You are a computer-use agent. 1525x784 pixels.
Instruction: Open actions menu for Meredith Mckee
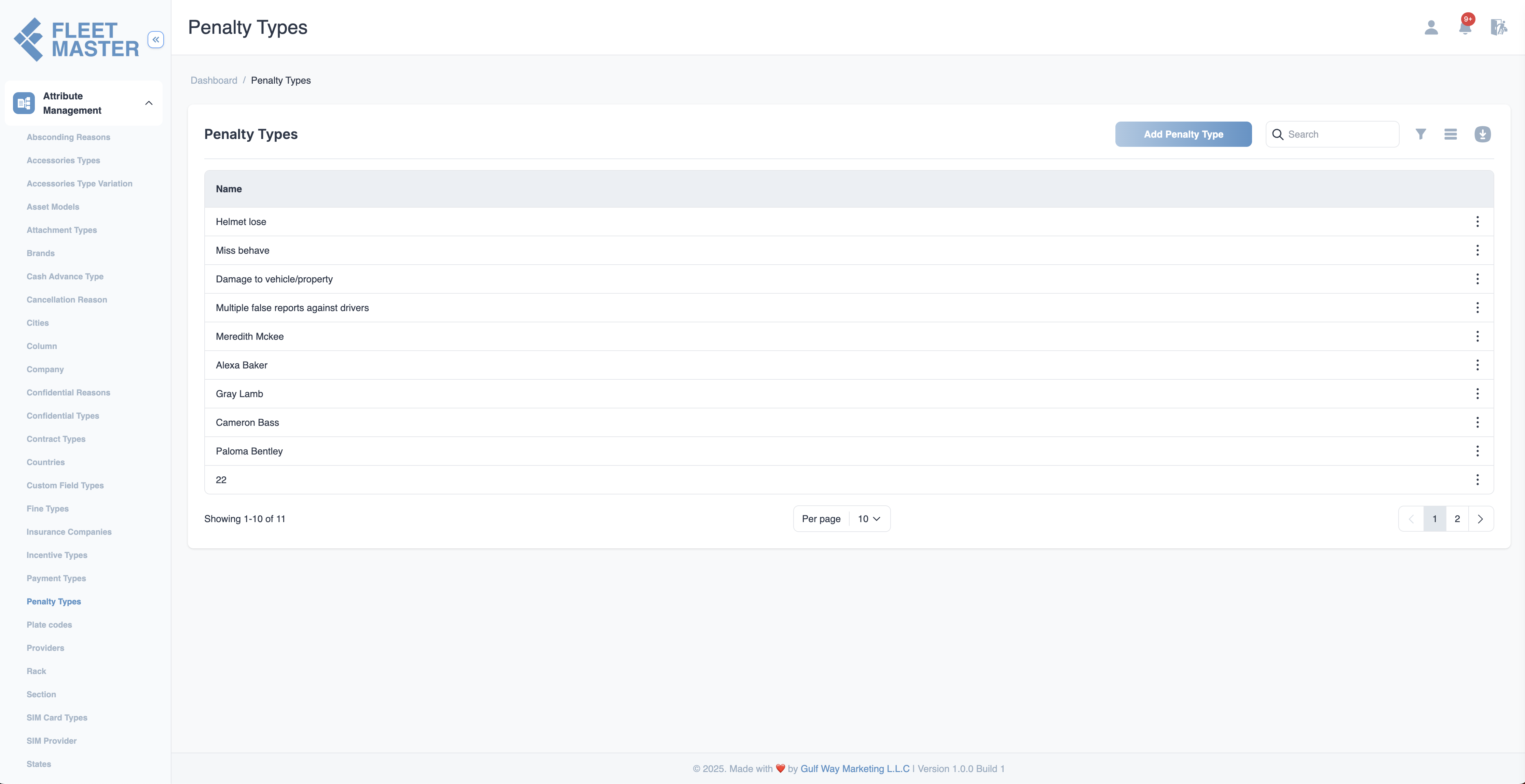(1477, 336)
